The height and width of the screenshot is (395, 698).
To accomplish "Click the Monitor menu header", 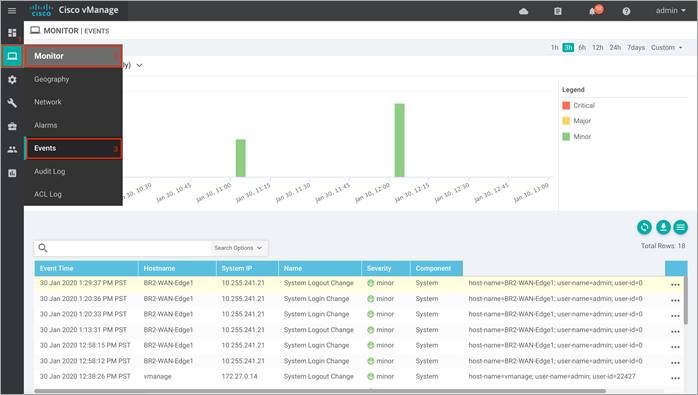I will [73, 56].
